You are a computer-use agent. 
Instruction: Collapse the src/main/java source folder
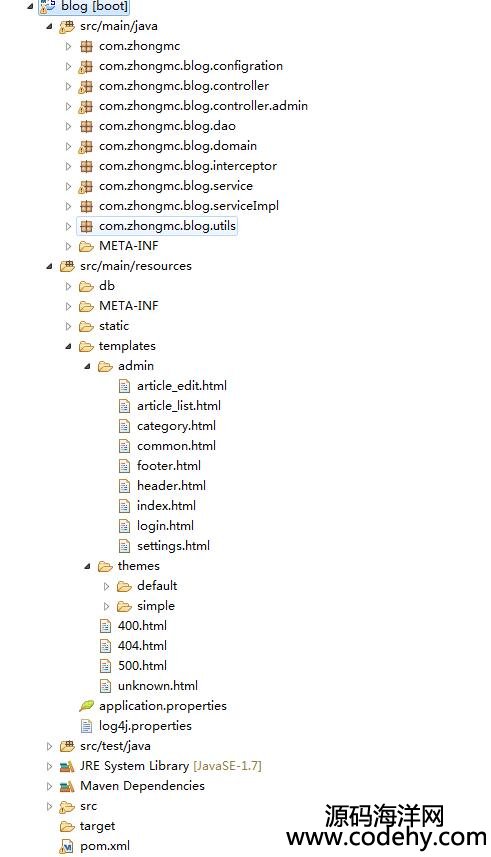[49, 26]
